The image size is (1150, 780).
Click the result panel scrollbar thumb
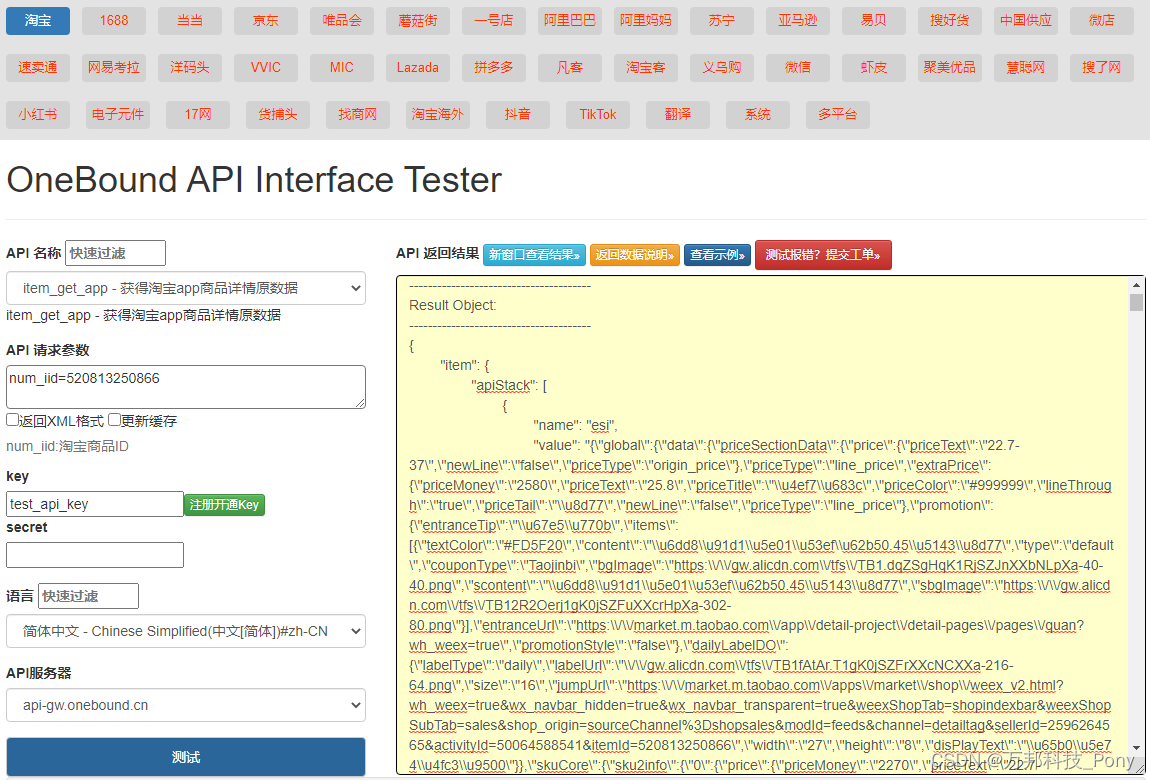click(1136, 302)
